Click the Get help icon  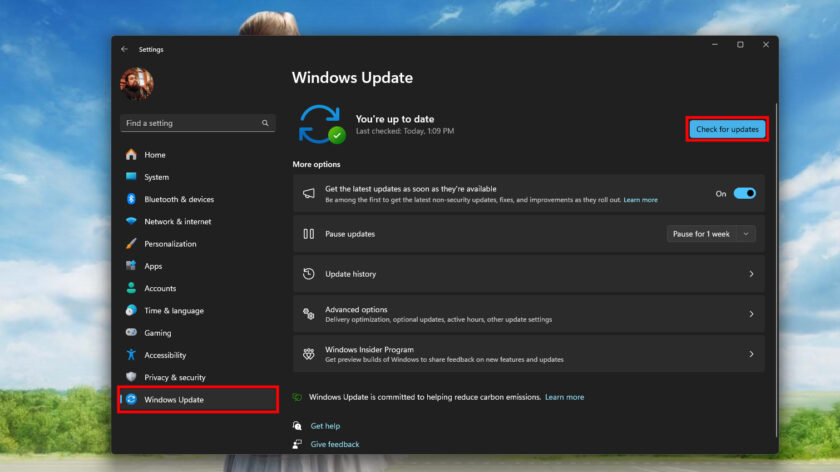pos(297,426)
